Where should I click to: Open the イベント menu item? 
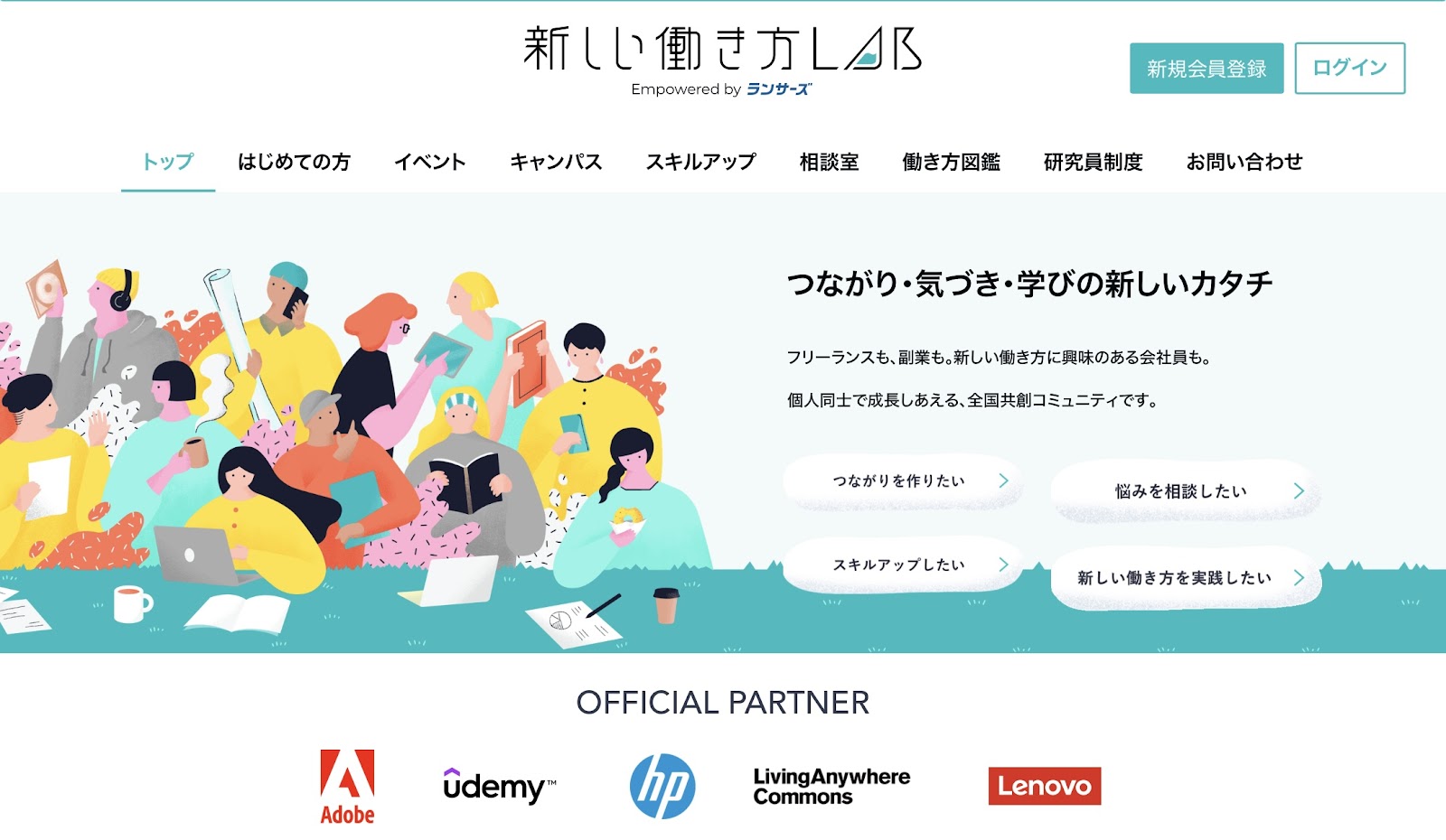[430, 162]
